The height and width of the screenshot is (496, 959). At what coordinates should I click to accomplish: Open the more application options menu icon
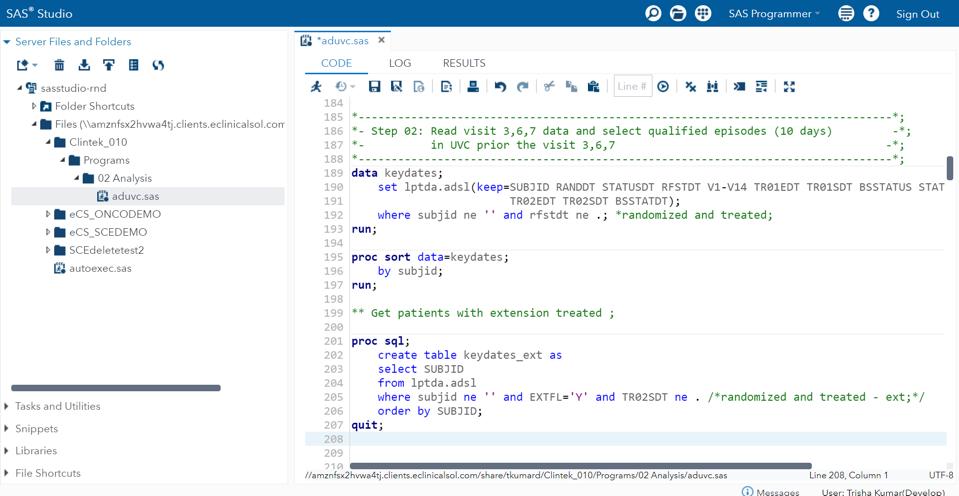point(846,13)
